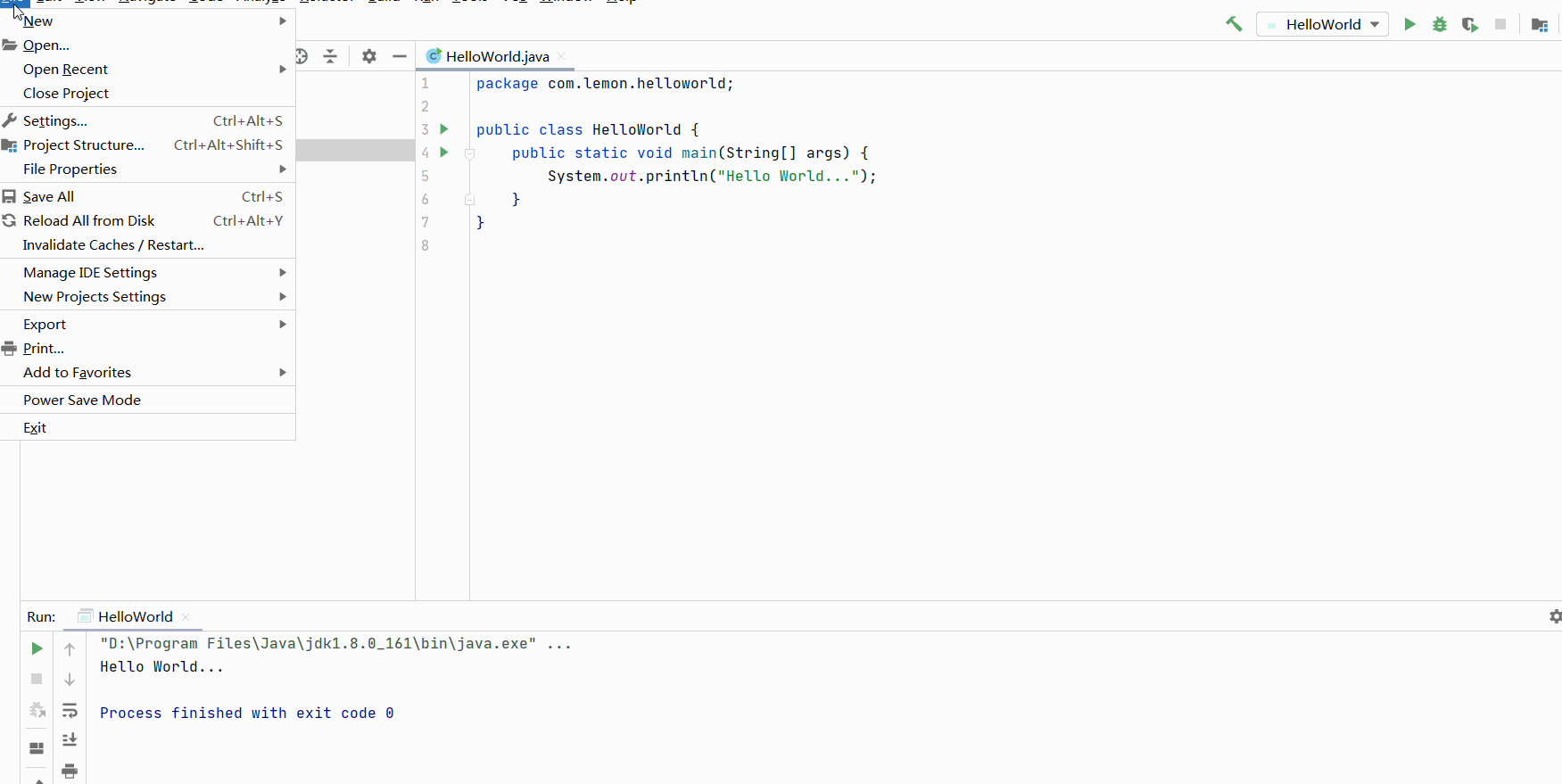Switch to the HelloWorld.java editor tab
Viewport: 1562px width, 784px height.
point(497,56)
